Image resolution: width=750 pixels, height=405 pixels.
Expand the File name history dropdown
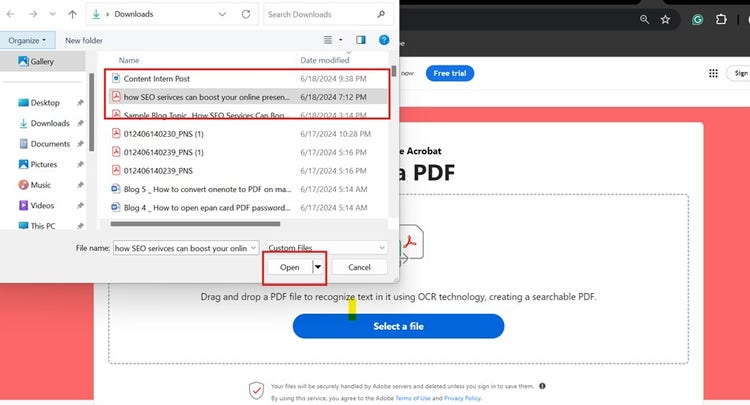(254, 248)
